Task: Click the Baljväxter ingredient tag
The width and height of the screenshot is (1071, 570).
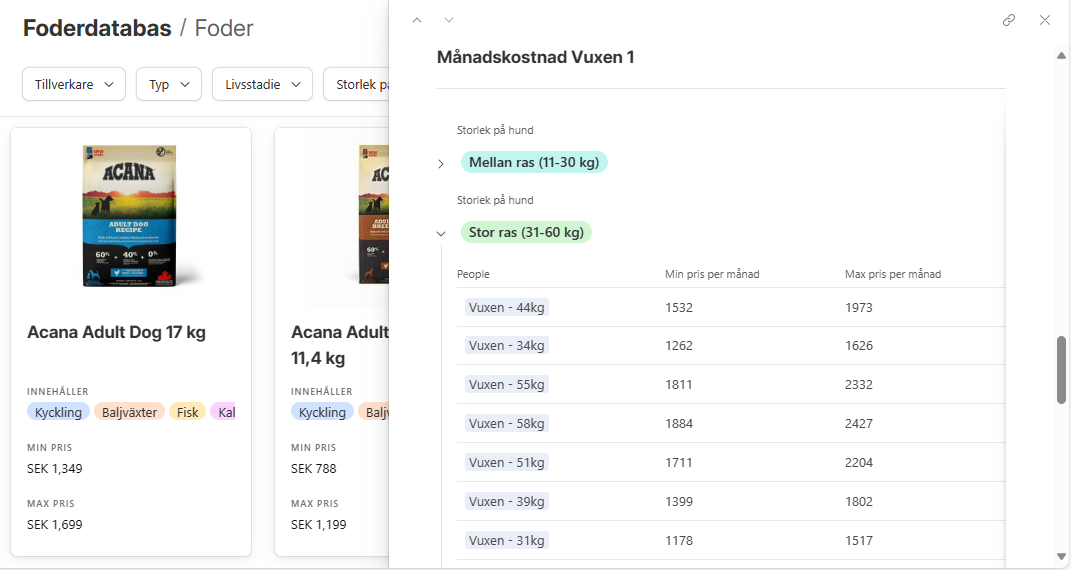Action: coord(129,412)
